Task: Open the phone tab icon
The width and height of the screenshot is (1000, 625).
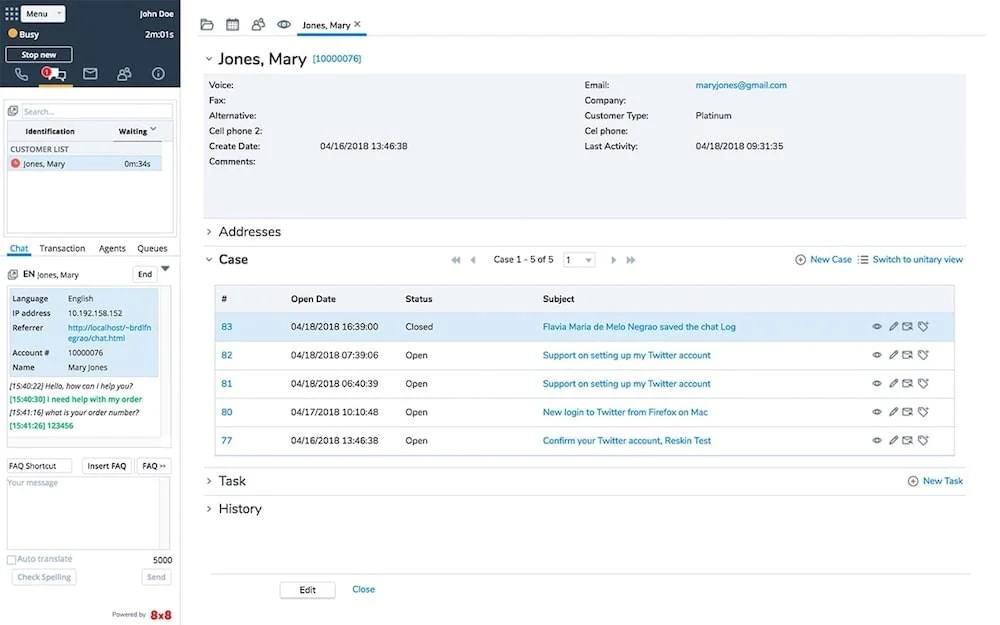Action: point(21,74)
